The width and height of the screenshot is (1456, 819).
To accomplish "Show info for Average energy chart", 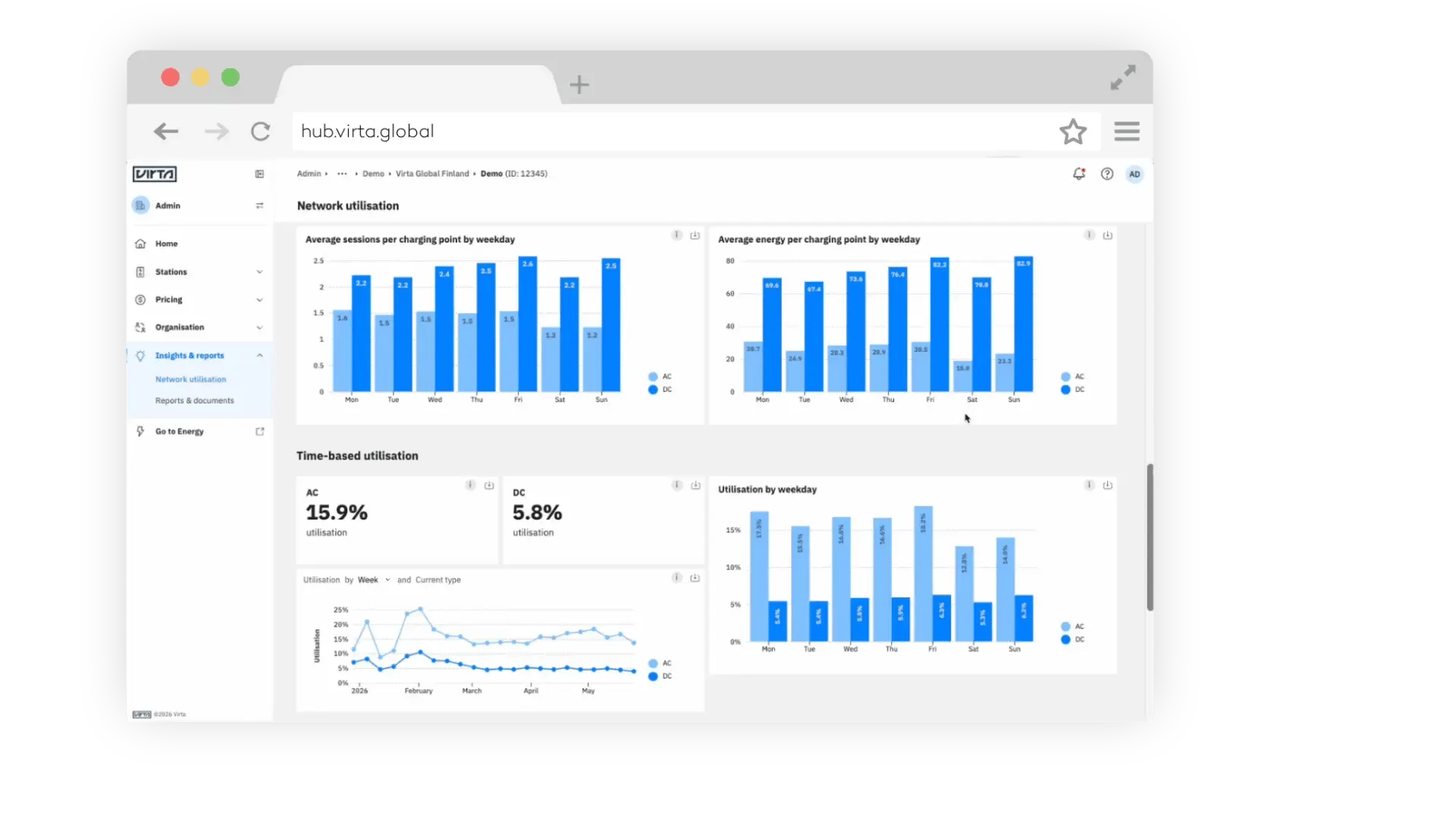I will click(x=1089, y=235).
